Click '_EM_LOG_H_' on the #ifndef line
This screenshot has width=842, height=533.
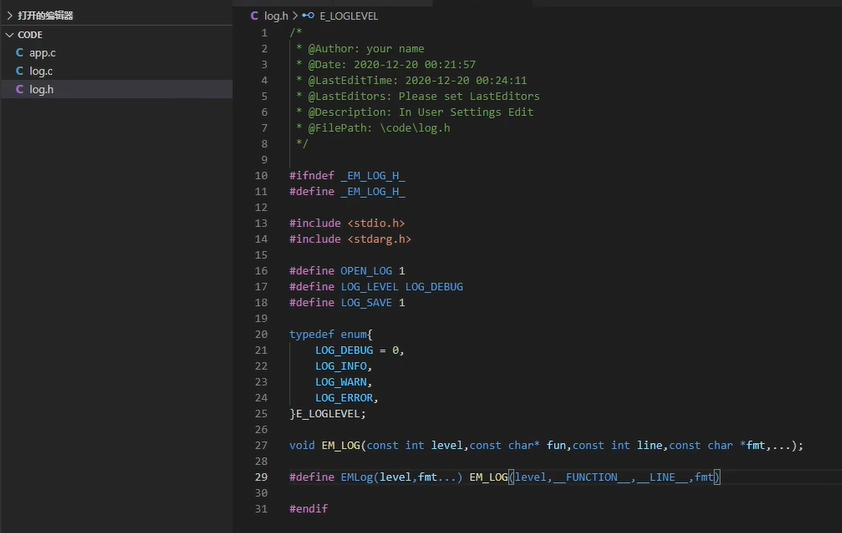[x=373, y=176]
